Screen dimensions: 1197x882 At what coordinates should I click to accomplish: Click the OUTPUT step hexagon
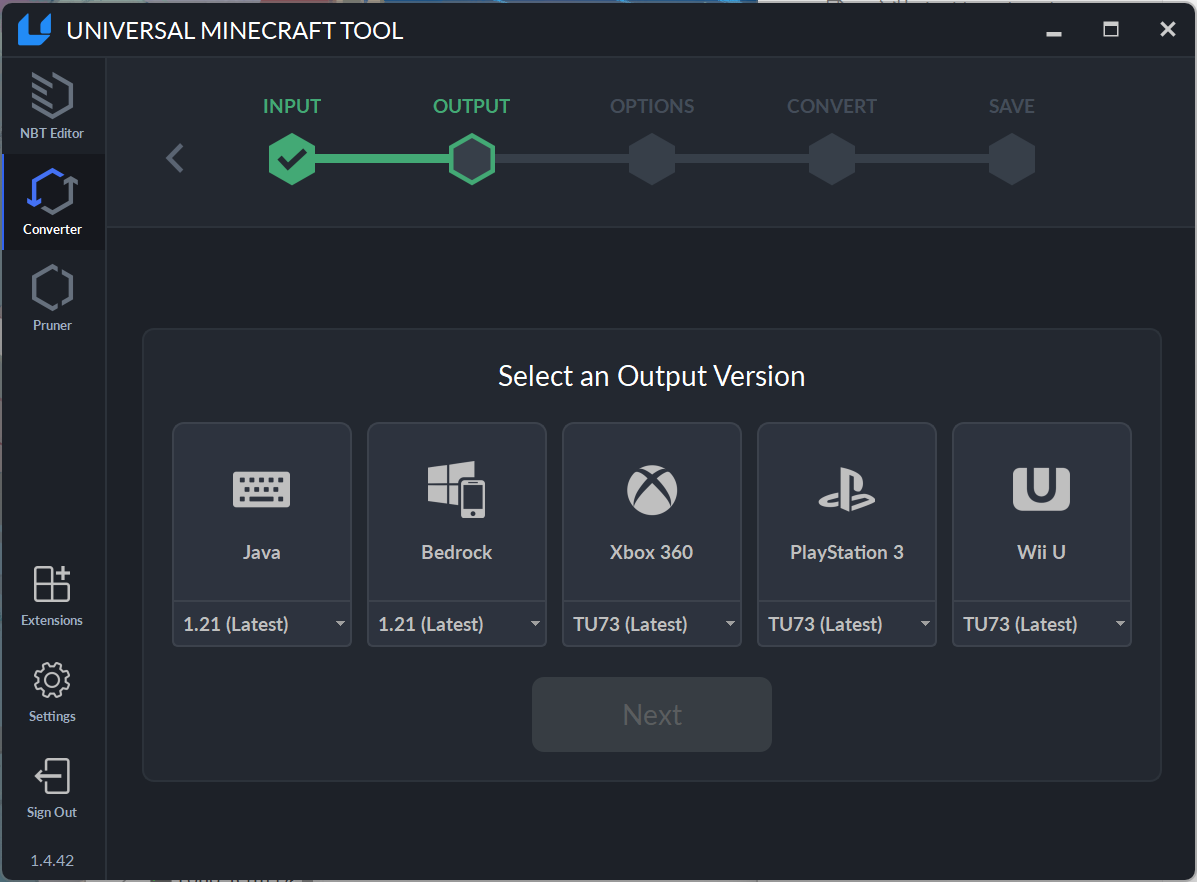pyautogui.click(x=472, y=159)
